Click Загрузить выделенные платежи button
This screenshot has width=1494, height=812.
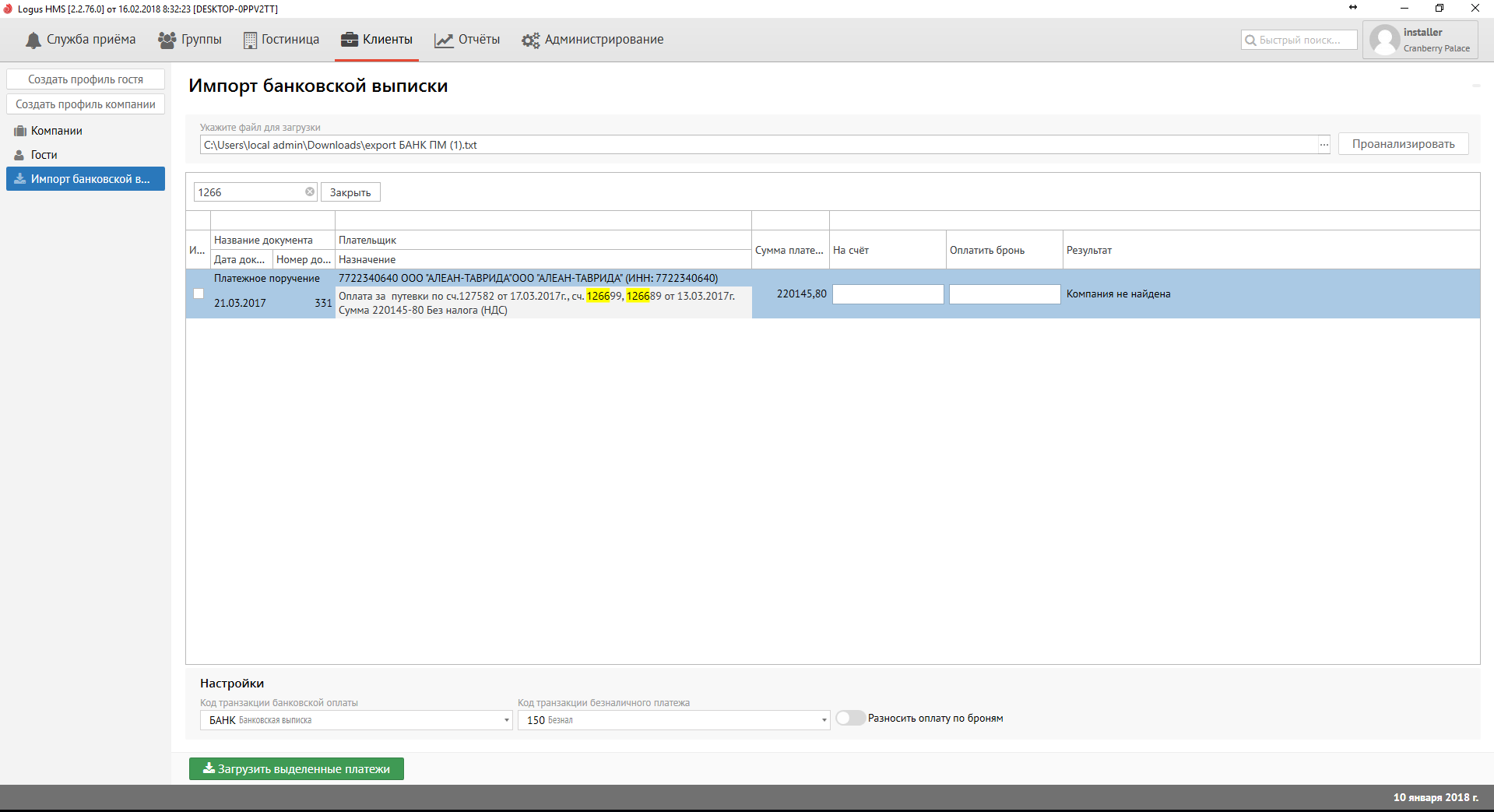296,769
